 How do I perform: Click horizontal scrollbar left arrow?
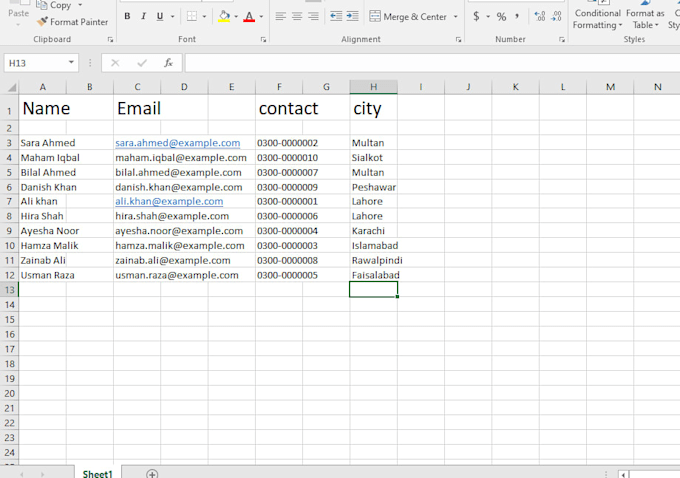pyautogui.click(x=623, y=475)
